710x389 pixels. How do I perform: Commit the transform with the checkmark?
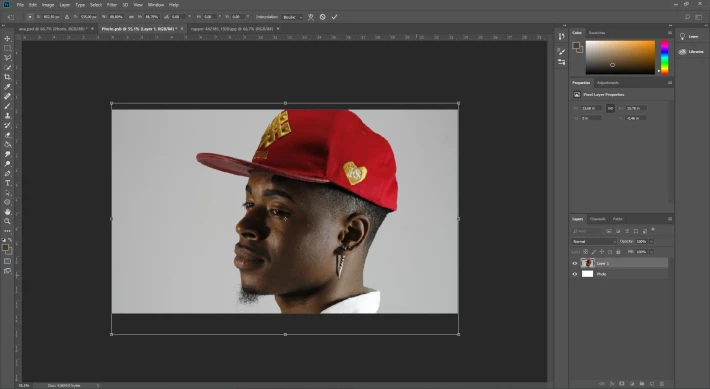tap(334, 17)
